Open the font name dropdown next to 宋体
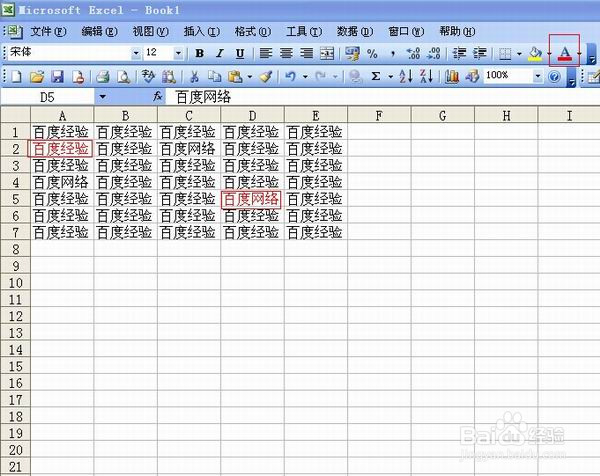The height and width of the screenshot is (476, 600). coord(136,54)
